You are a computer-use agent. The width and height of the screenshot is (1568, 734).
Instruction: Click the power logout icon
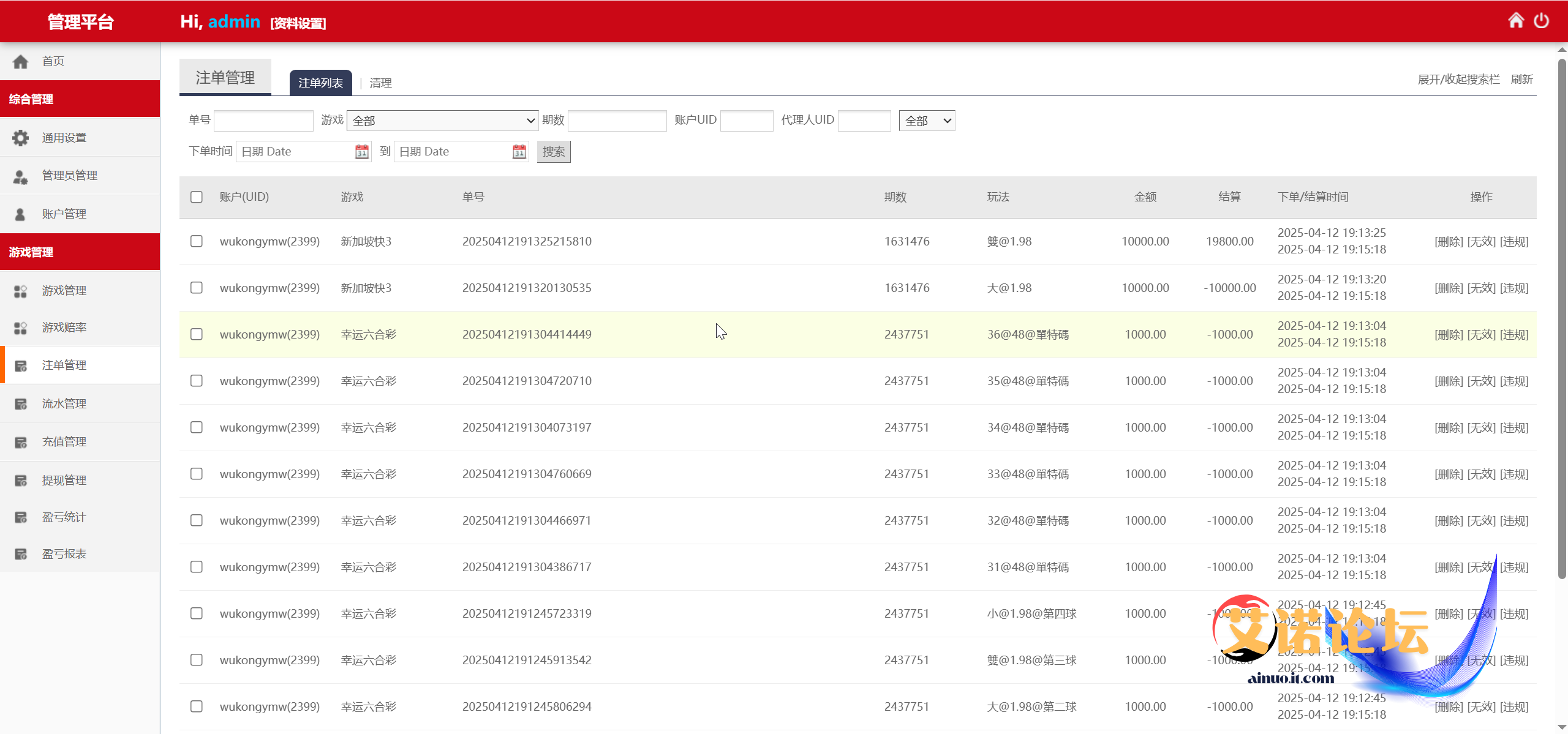click(x=1541, y=21)
